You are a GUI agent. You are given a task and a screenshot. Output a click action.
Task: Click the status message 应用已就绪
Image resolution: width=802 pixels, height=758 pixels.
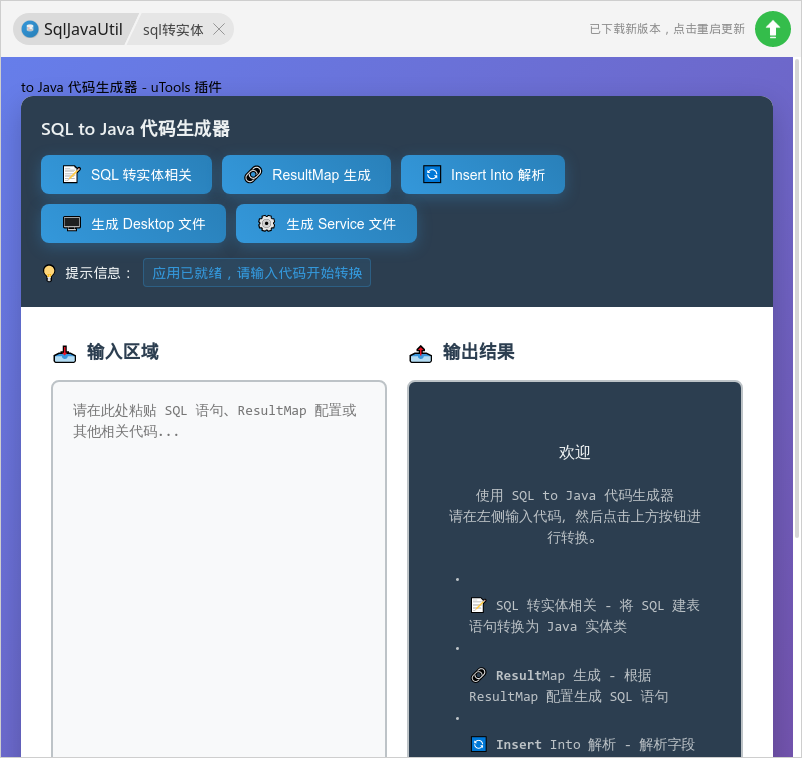(x=257, y=273)
